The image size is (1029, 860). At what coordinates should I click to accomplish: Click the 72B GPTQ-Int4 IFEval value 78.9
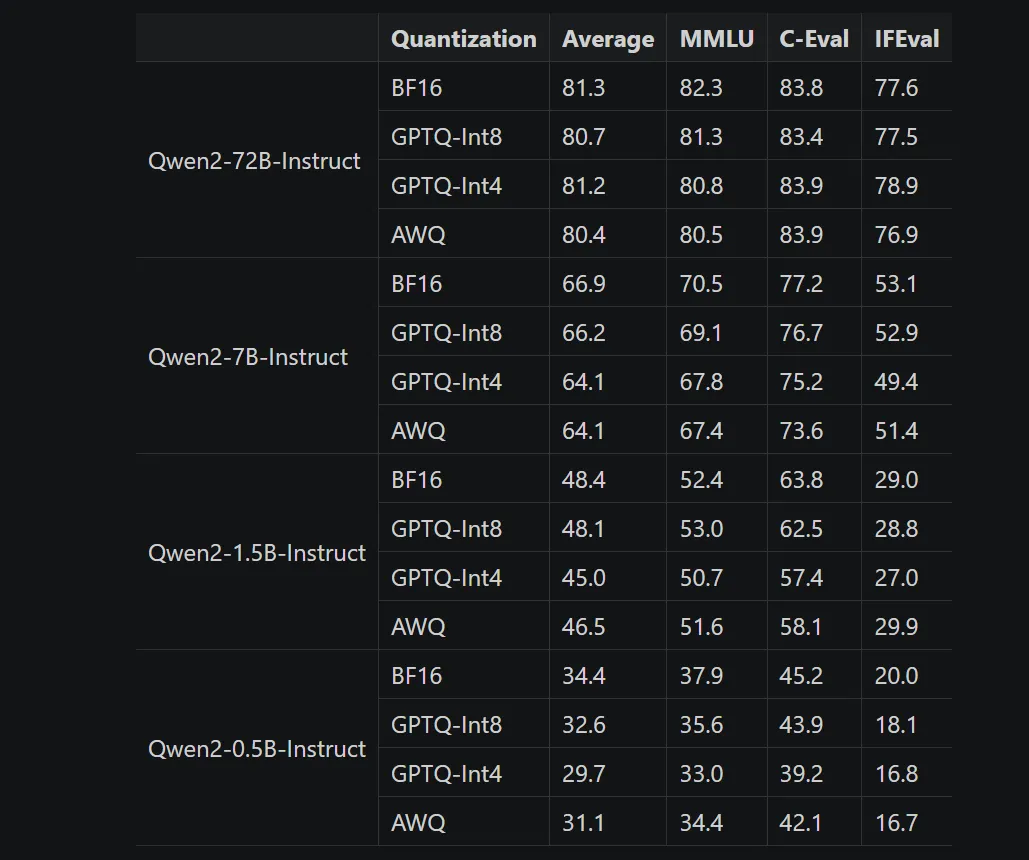[896, 186]
